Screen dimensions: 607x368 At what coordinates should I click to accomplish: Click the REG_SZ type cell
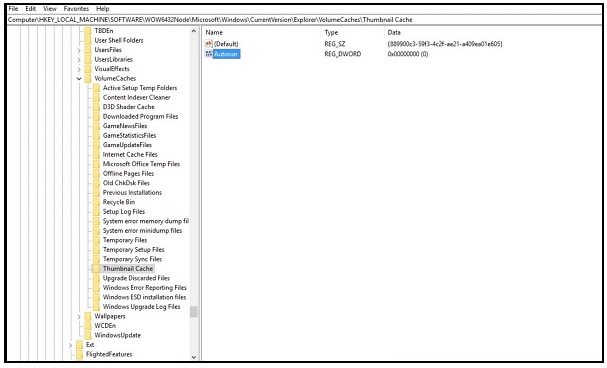[334, 44]
